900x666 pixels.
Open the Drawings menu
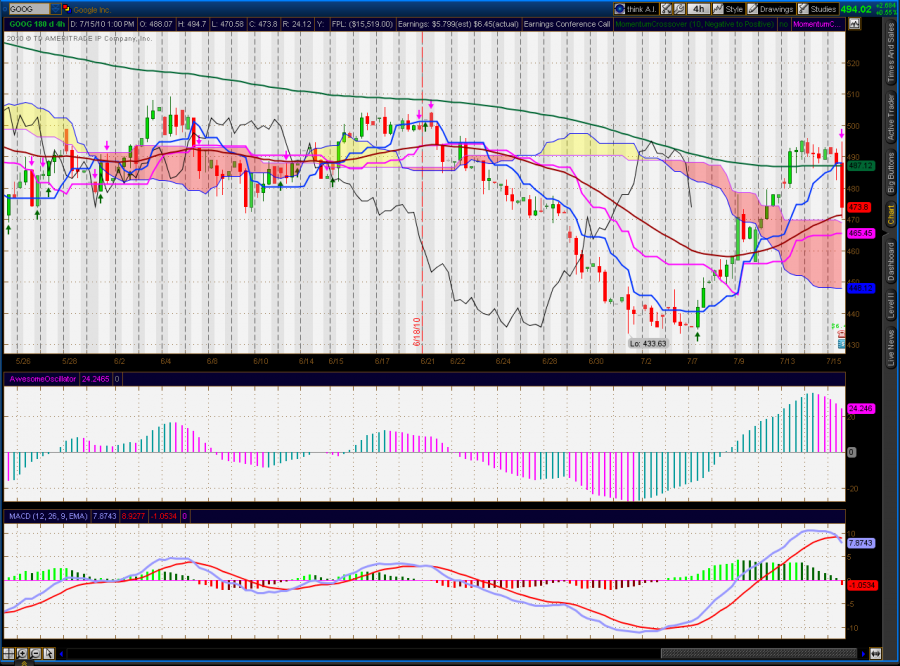click(771, 9)
